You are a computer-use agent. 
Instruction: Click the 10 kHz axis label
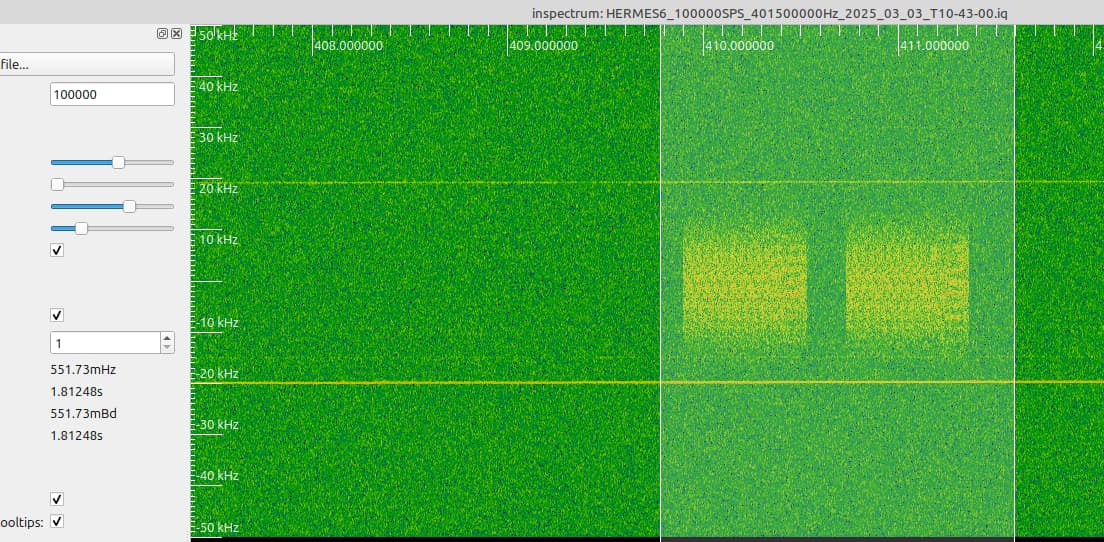(x=218, y=239)
